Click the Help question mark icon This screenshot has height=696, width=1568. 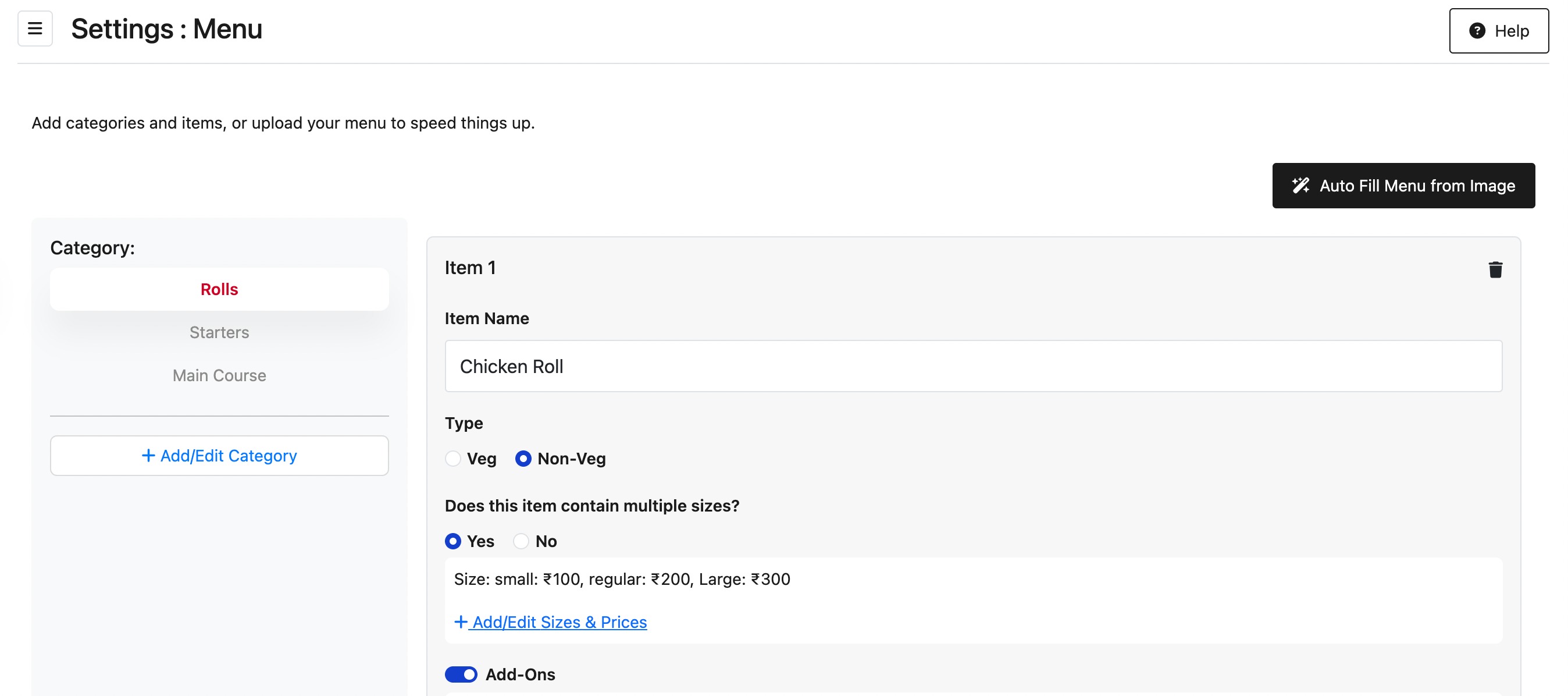click(1477, 31)
